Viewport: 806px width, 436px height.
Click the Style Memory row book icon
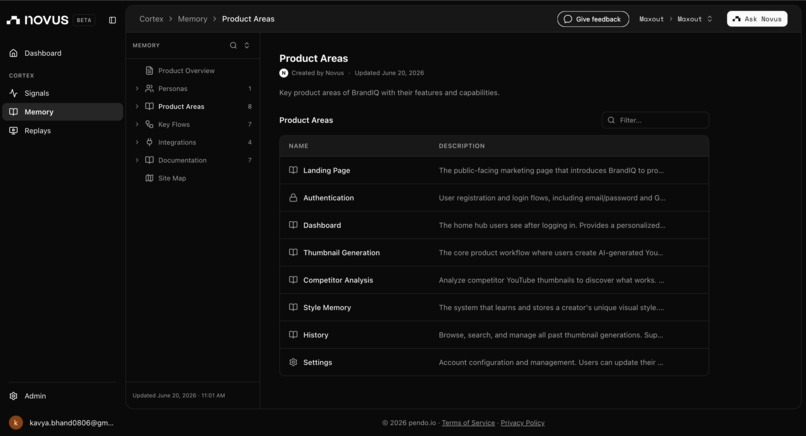point(293,307)
